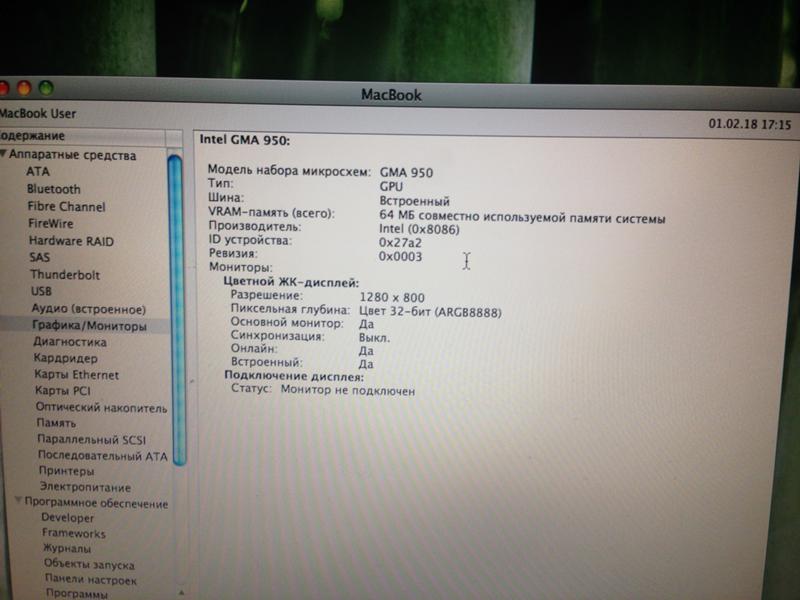Click the 1280 x 800 resolution value
This screenshot has height=600, width=800.
pyautogui.click(x=392, y=297)
